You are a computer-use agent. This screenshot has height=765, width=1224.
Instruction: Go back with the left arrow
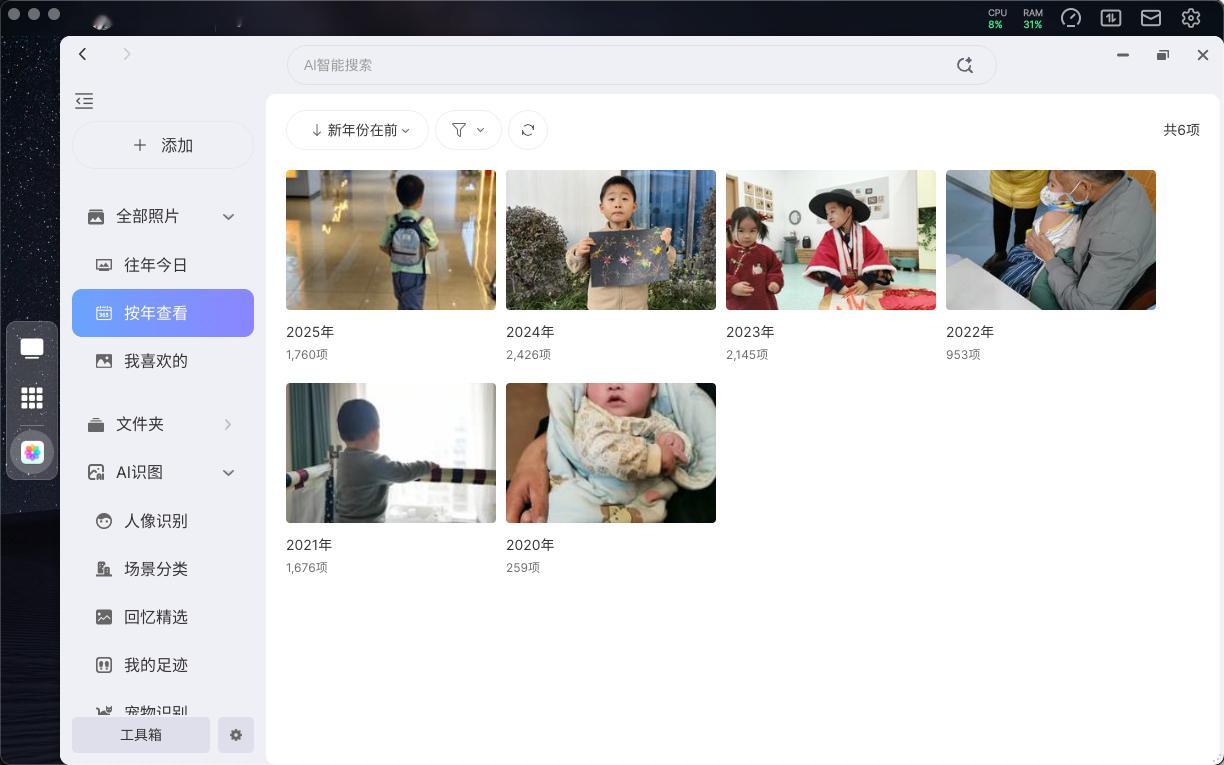pyautogui.click(x=83, y=54)
